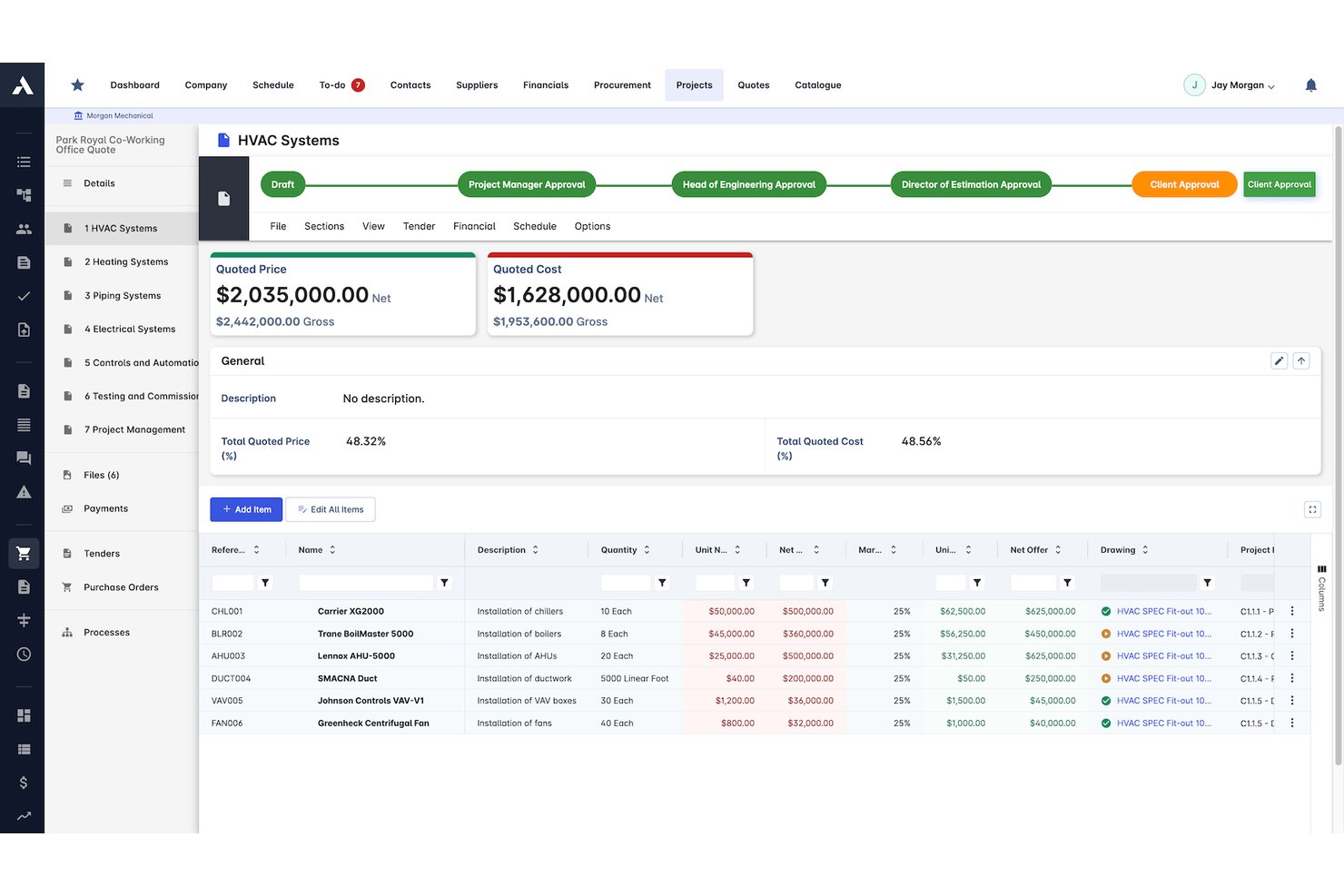Screen dimensions: 1344x896
Task: Sort by the Quantity column header
Action: point(626,550)
